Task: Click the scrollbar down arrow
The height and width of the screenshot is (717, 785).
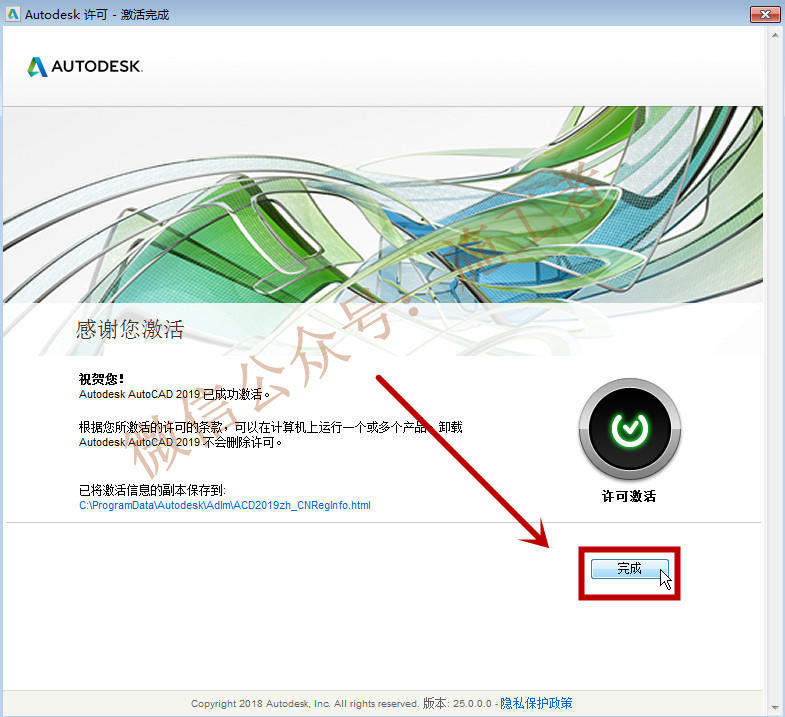Action: [x=775, y=708]
